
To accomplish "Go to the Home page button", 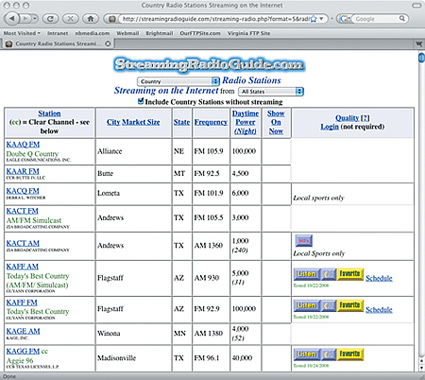I will 90,19.
